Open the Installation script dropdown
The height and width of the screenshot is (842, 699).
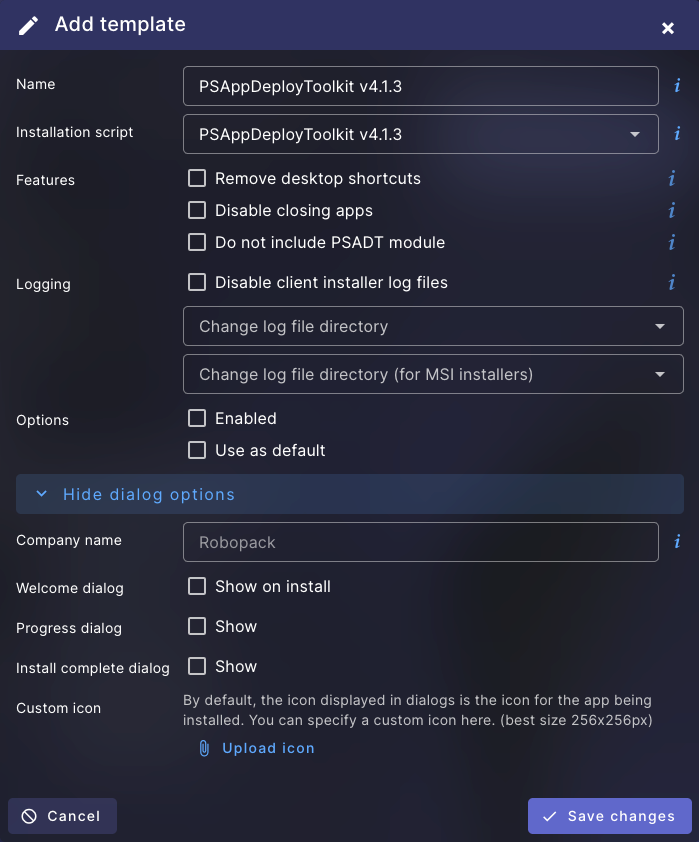click(x=421, y=134)
